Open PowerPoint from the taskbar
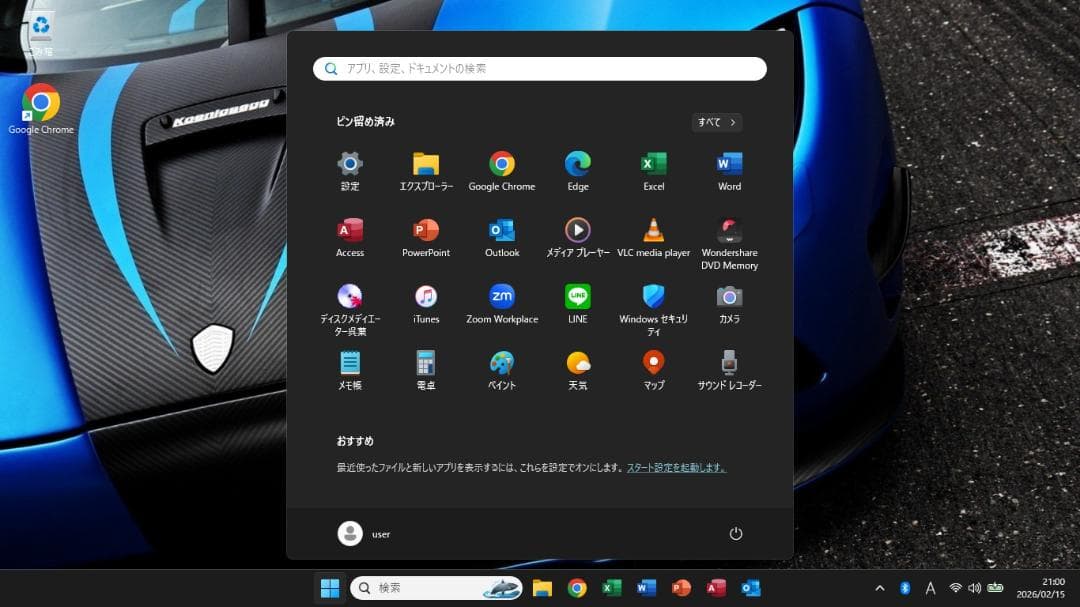The width and height of the screenshot is (1080, 607). tap(681, 588)
